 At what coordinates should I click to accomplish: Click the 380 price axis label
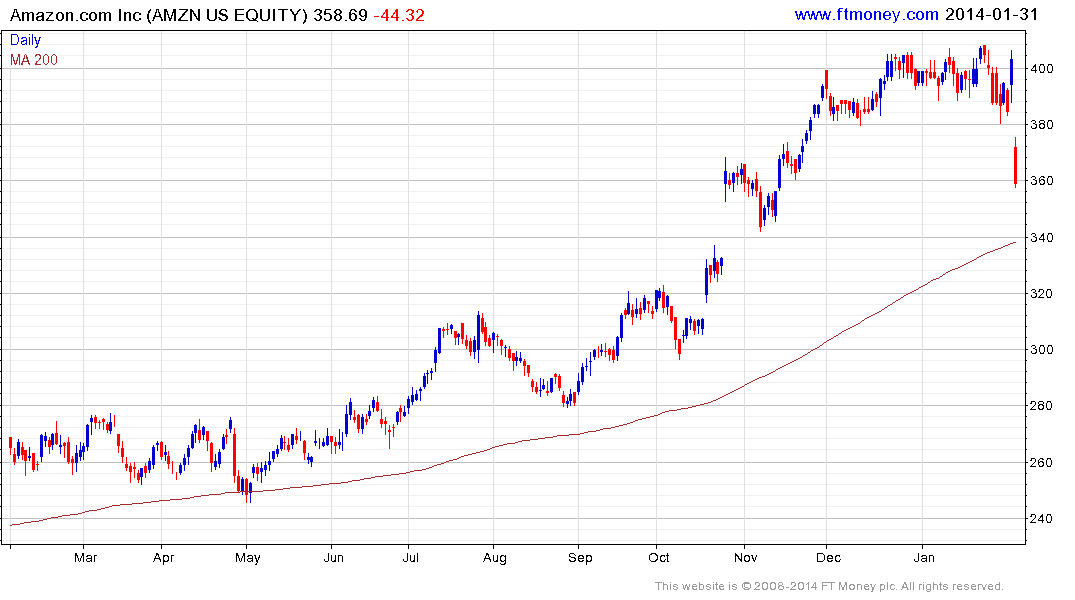1042,125
